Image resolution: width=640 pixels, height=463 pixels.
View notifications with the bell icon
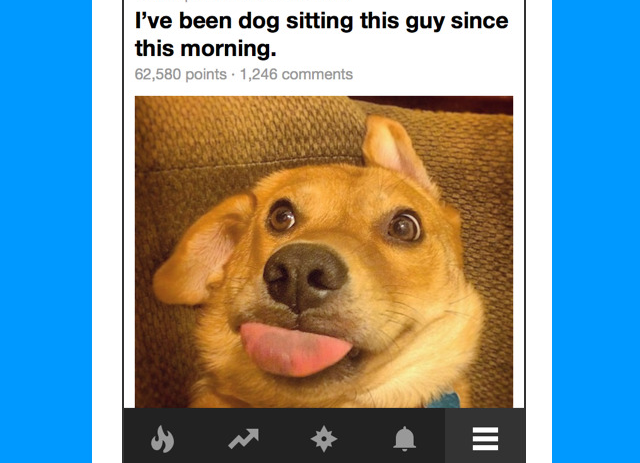(x=404, y=439)
